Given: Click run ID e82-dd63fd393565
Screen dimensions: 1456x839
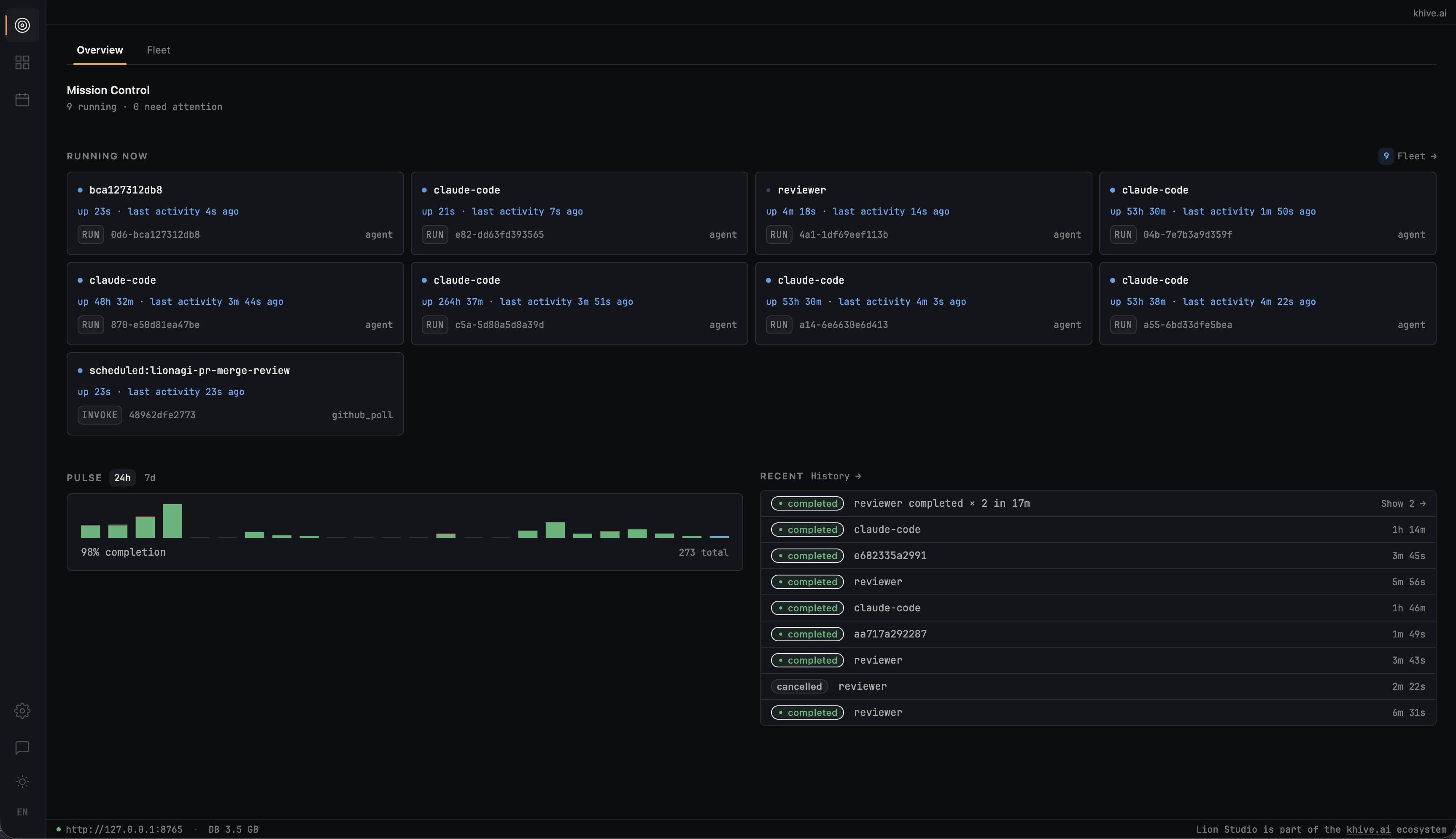Looking at the screenshot, I should pos(499,234).
